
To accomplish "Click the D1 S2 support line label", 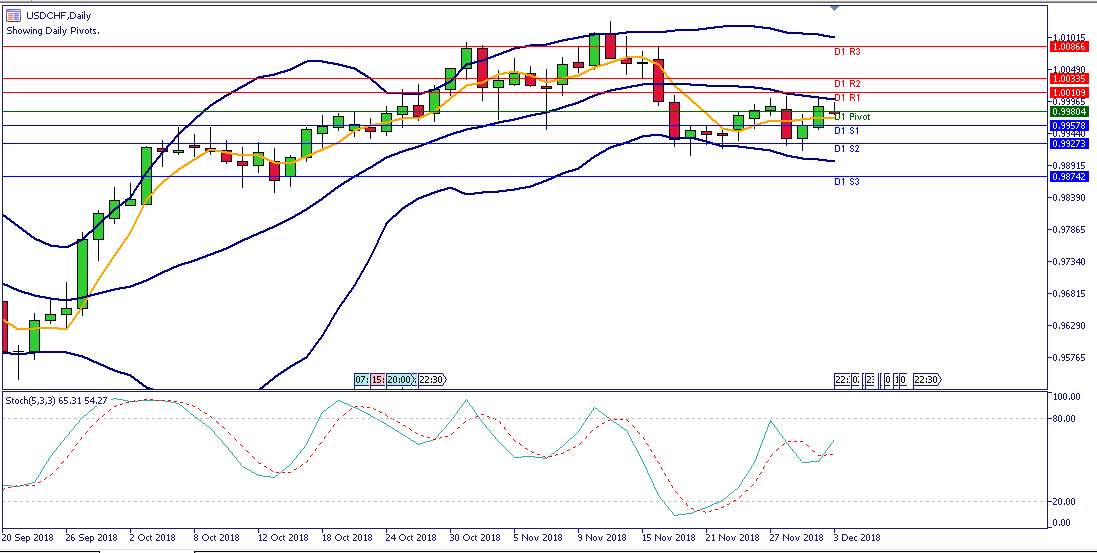I will click(x=847, y=149).
